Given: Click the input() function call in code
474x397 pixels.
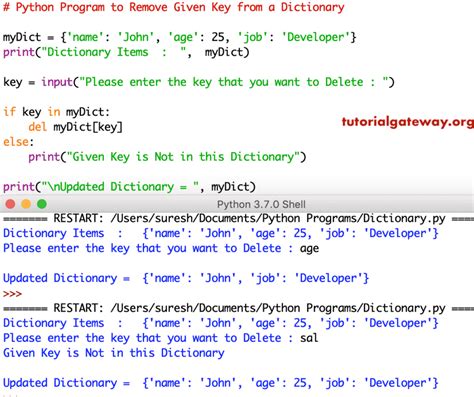Looking at the screenshot, I should click(218, 82).
